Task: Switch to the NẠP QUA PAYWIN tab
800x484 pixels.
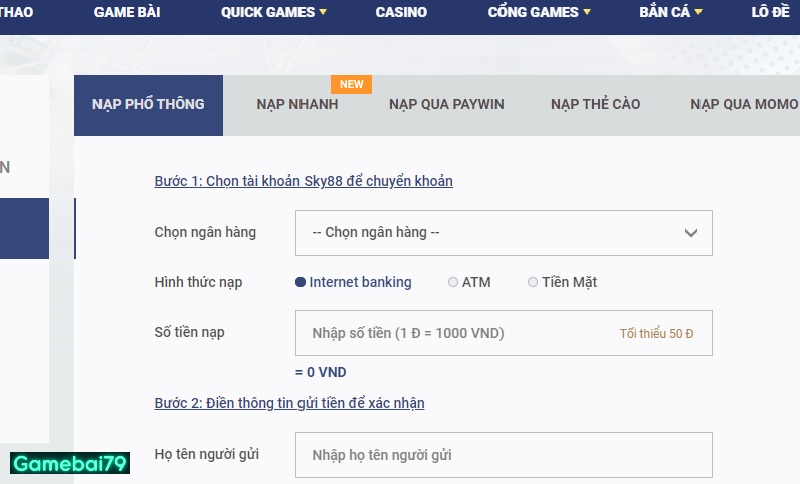Action: 446,105
